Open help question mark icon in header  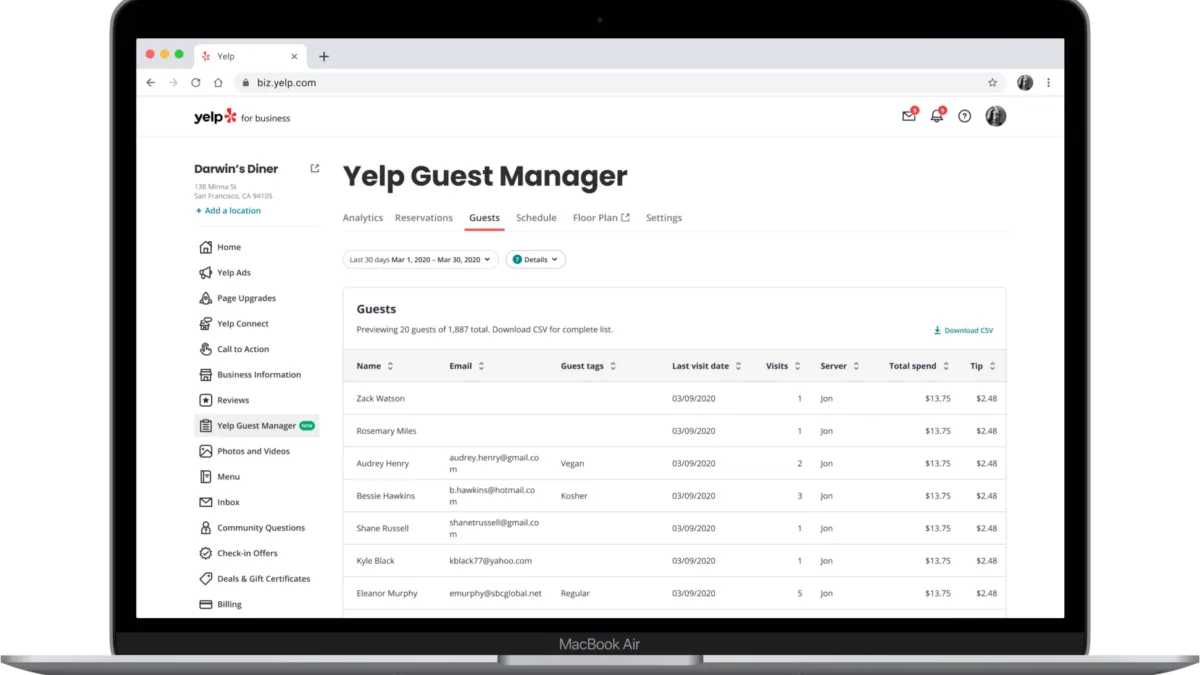(x=965, y=116)
